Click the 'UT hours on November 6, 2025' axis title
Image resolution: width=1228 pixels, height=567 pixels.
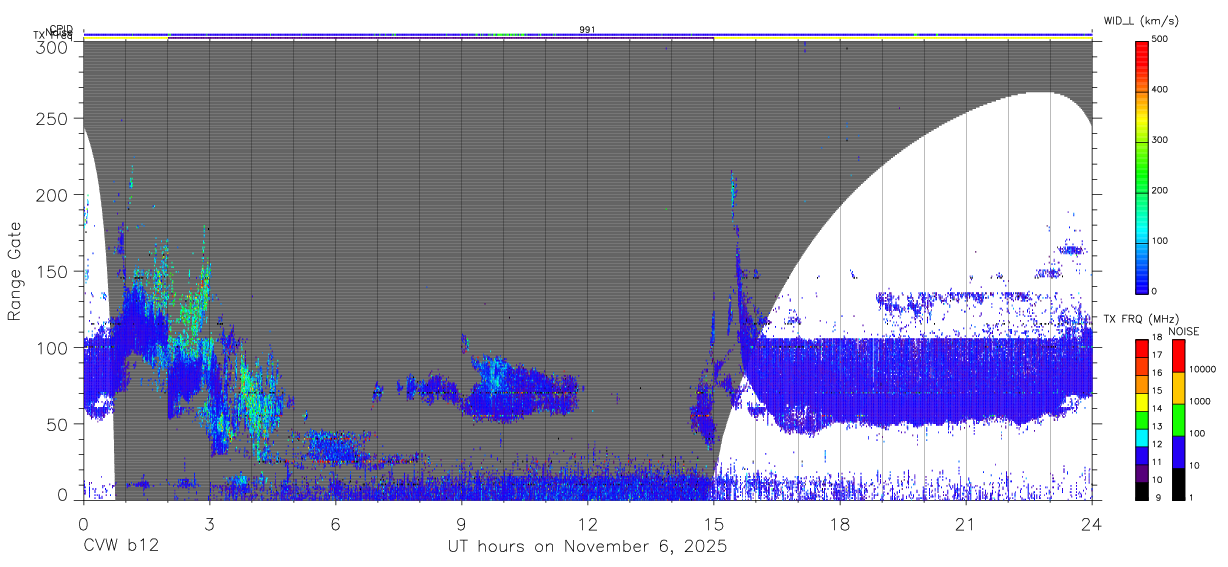click(x=587, y=547)
